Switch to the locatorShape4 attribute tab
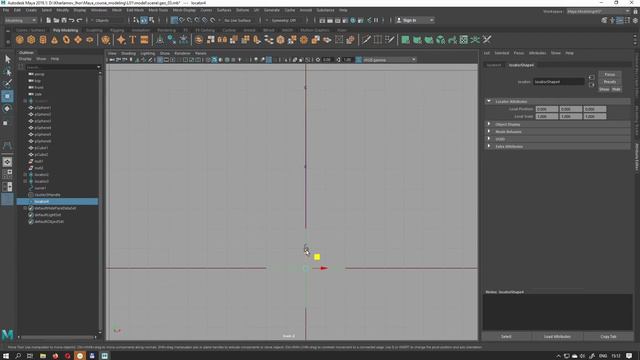This screenshot has width=640, height=360. pyautogui.click(x=521, y=65)
